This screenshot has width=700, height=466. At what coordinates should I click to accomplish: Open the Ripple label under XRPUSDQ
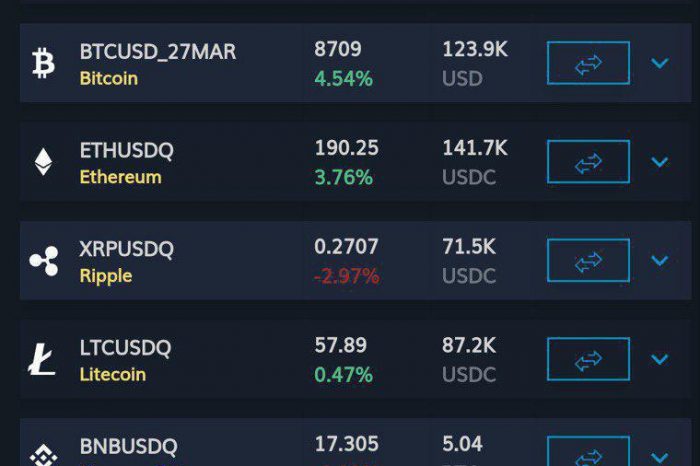point(106,276)
